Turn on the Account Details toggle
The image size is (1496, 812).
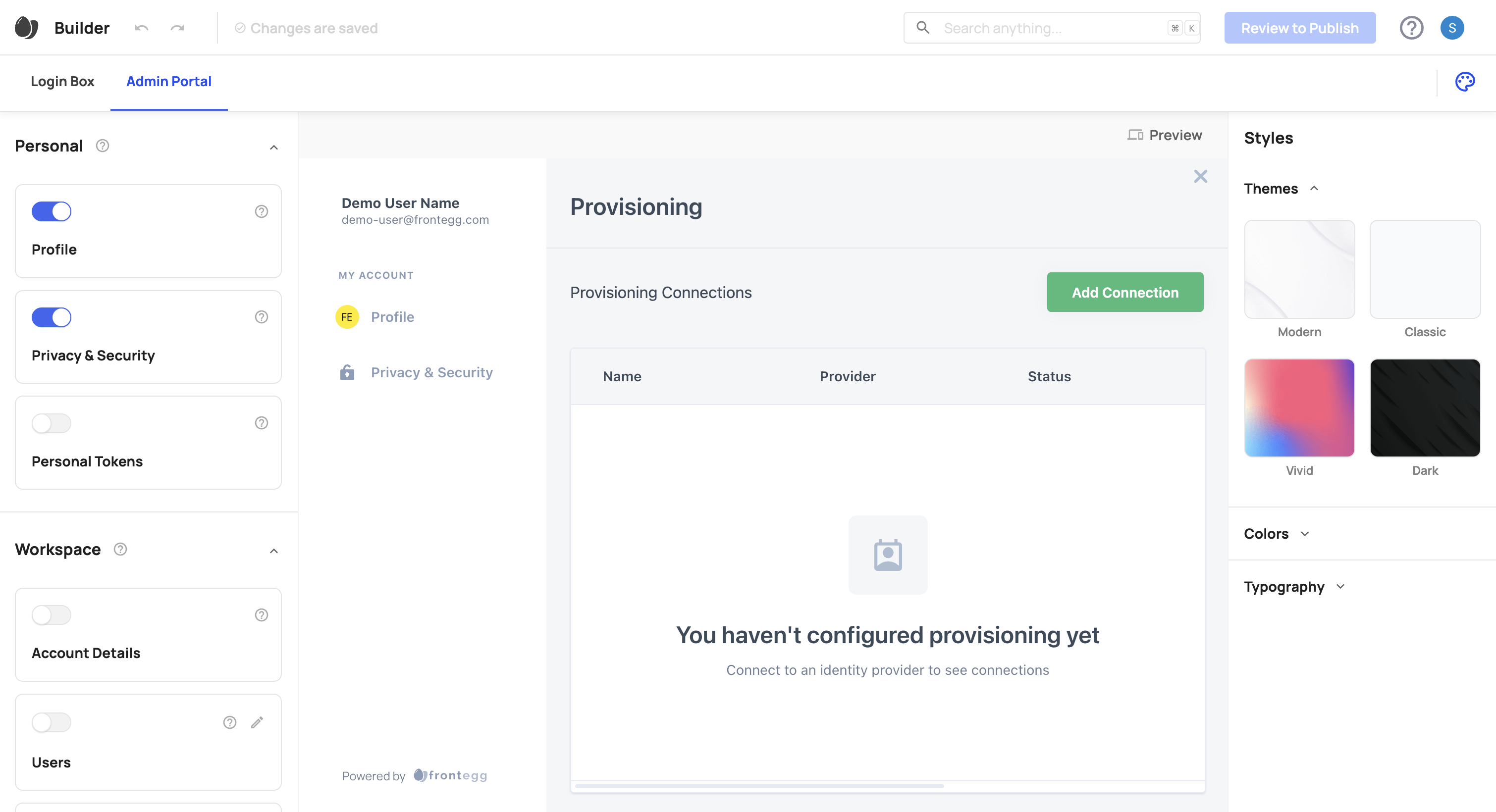click(52, 614)
